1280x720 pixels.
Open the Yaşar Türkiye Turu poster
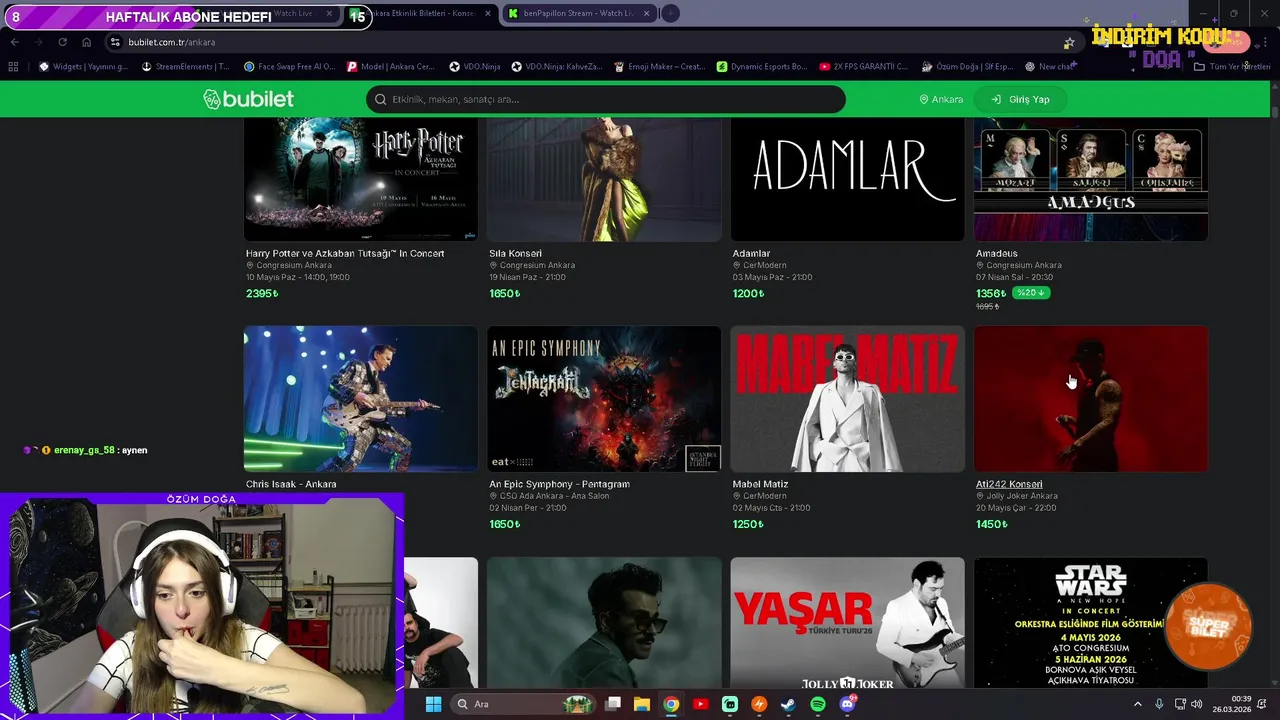point(847,622)
